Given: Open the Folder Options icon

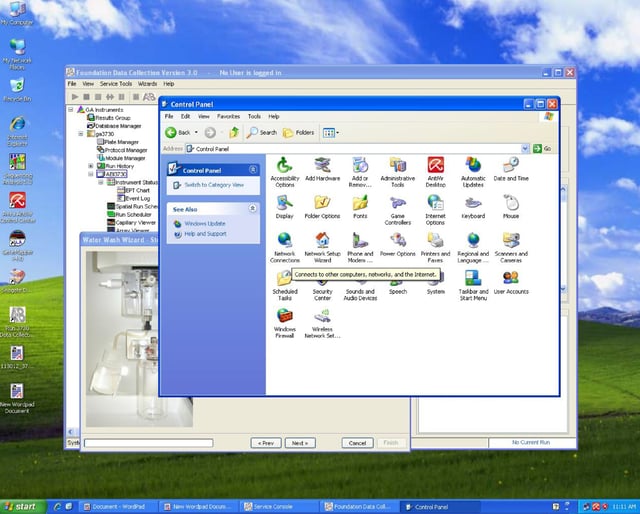Looking at the screenshot, I should tap(322, 207).
